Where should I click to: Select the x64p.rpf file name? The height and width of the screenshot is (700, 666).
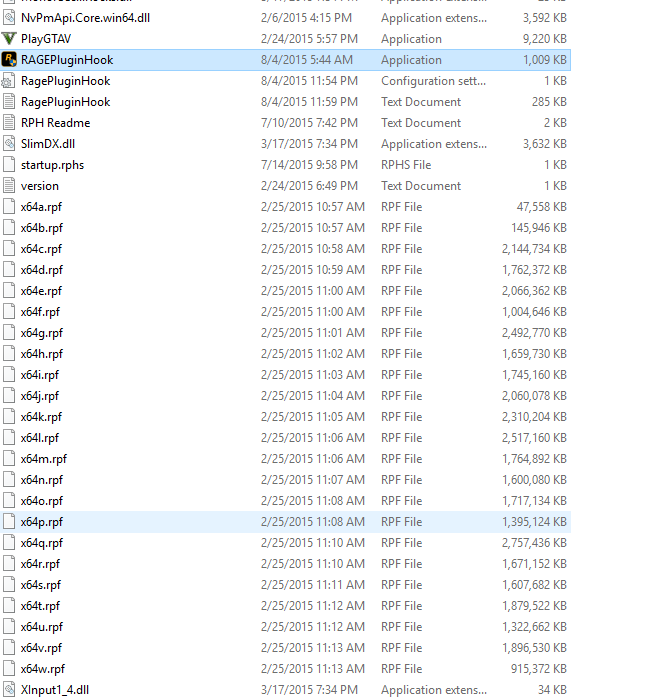coord(42,522)
